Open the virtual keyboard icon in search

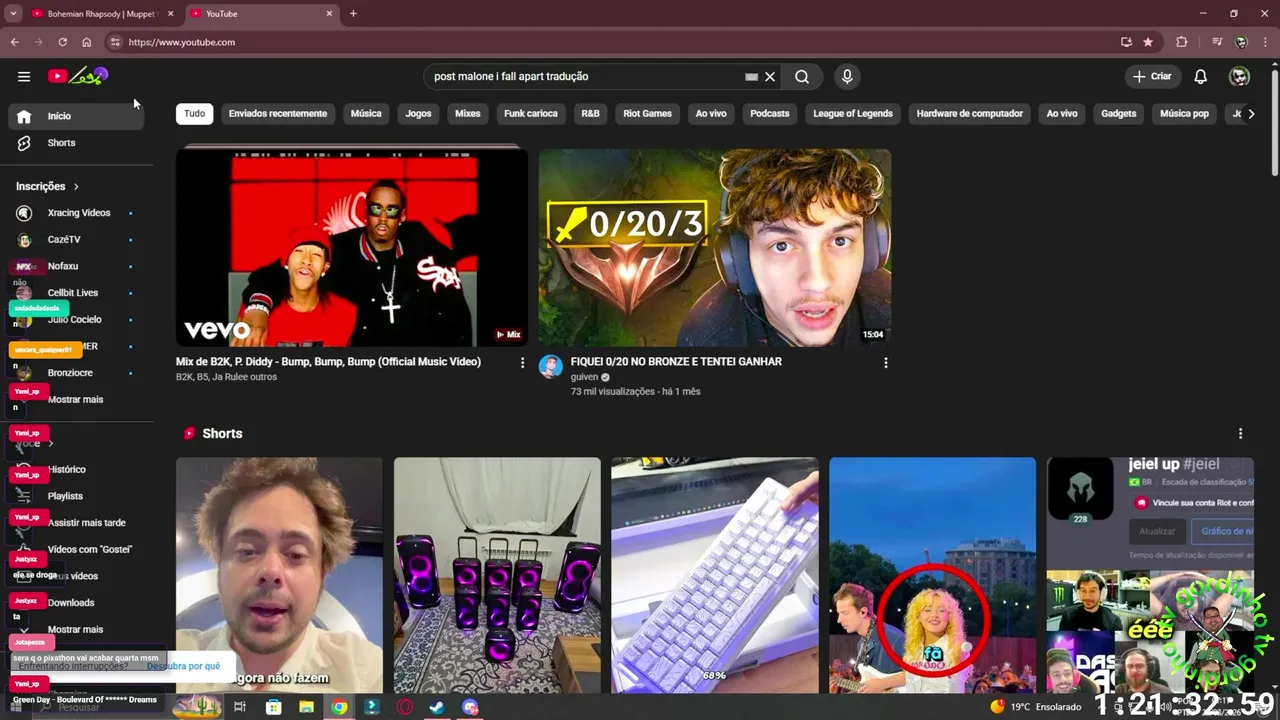click(751, 76)
